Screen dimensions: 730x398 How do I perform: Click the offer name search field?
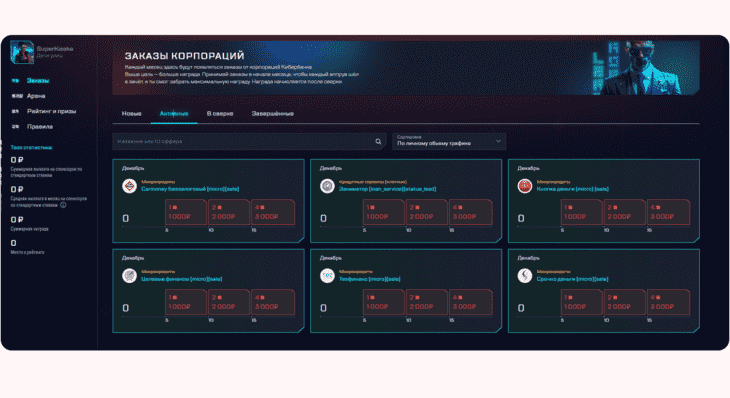[x=249, y=142]
